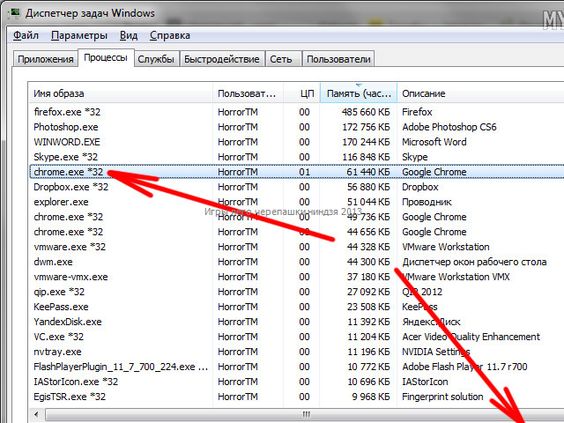This screenshot has height=423, width=564.
Task: Select the WINWORD.EXE process
Action: (x=296, y=142)
